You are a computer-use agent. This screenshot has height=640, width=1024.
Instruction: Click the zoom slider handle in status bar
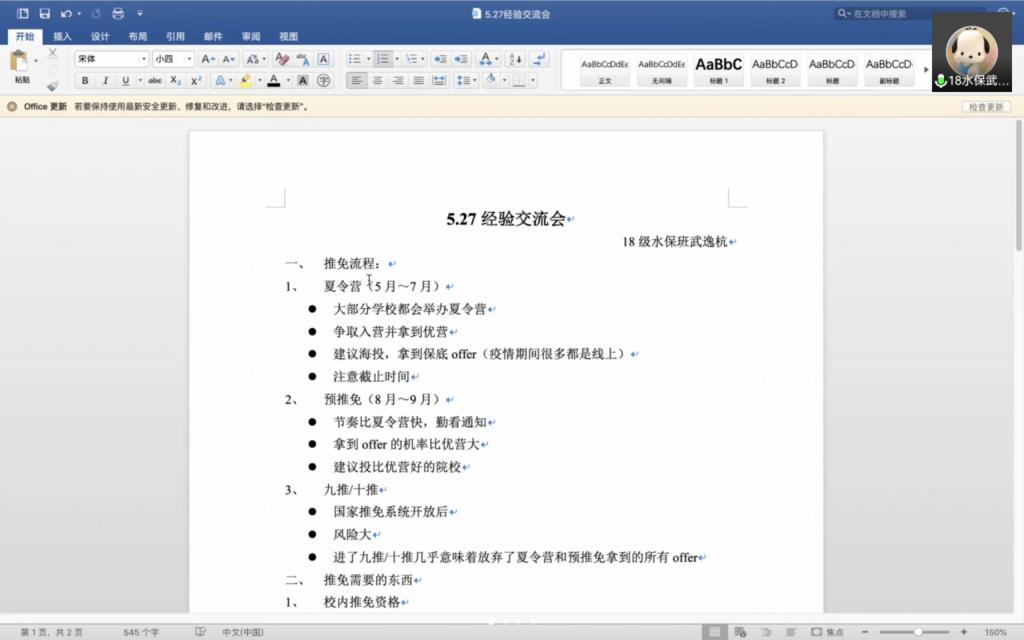click(x=918, y=632)
